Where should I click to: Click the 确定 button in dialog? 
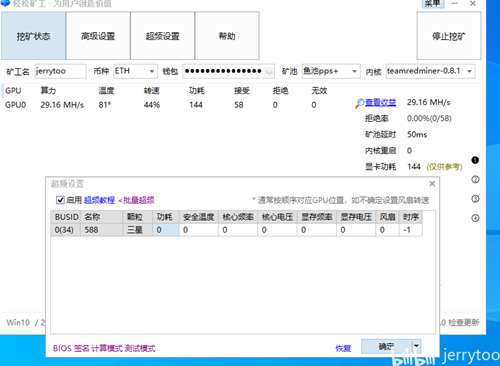pos(387,346)
